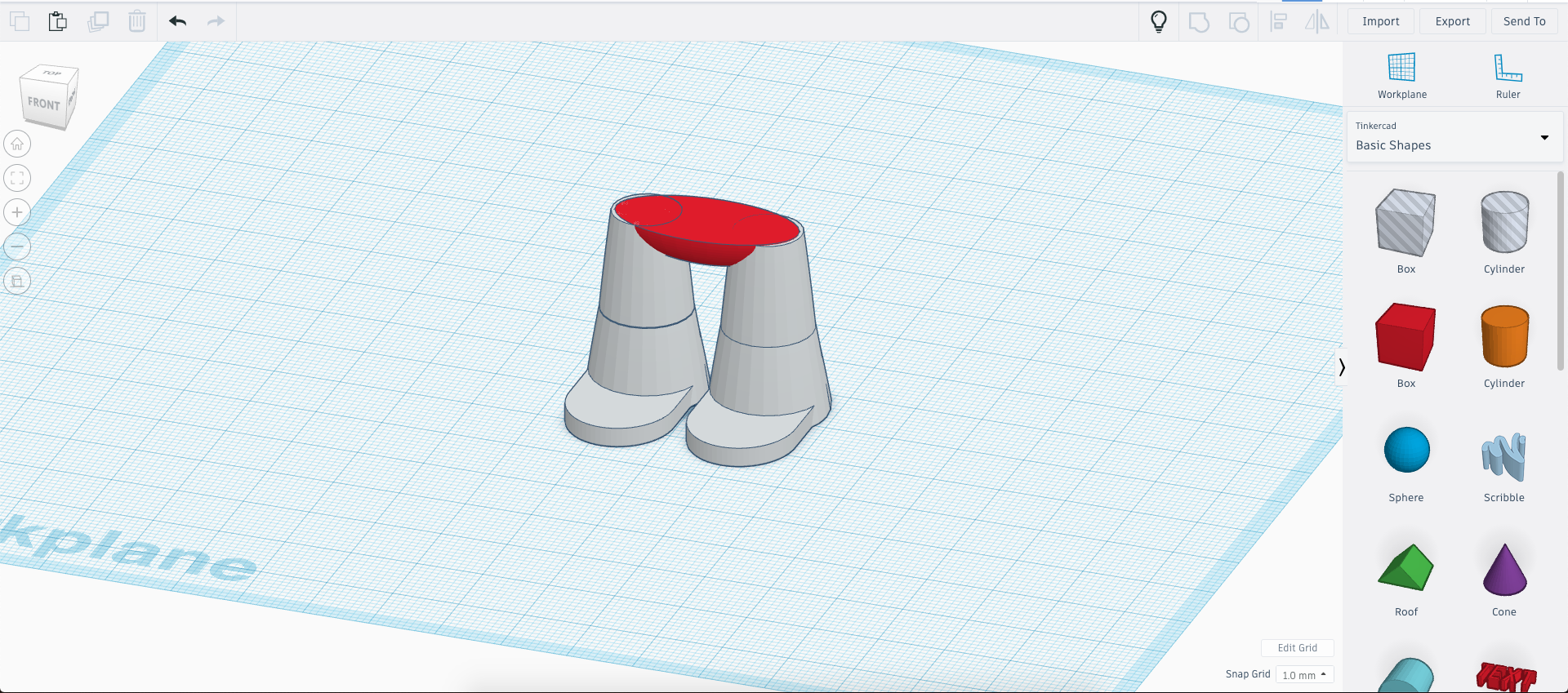Open the Basic Shapes dropdown
This screenshot has width=1568, height=693.
1454,137
